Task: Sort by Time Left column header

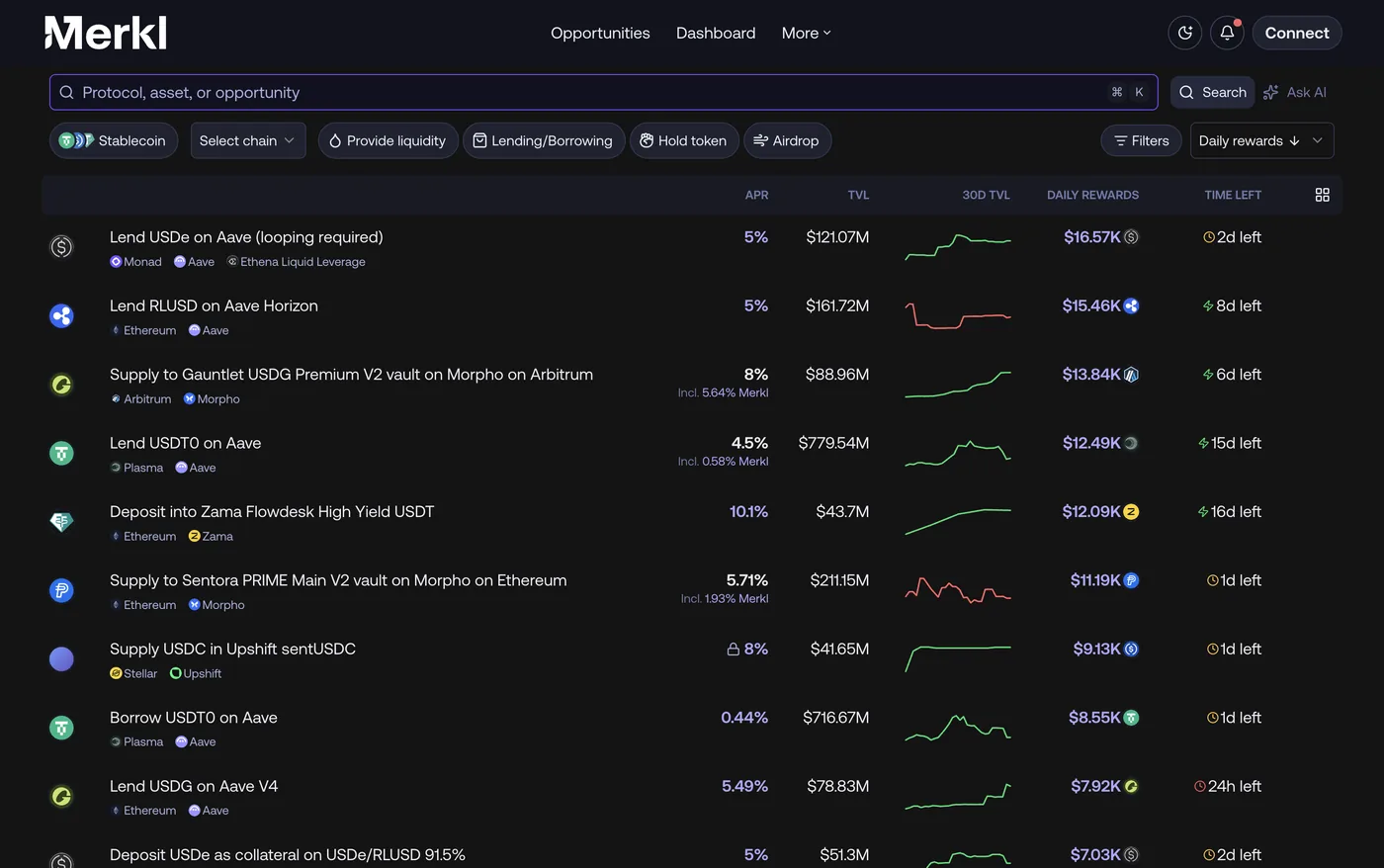Action: (x=1233, y=195)
